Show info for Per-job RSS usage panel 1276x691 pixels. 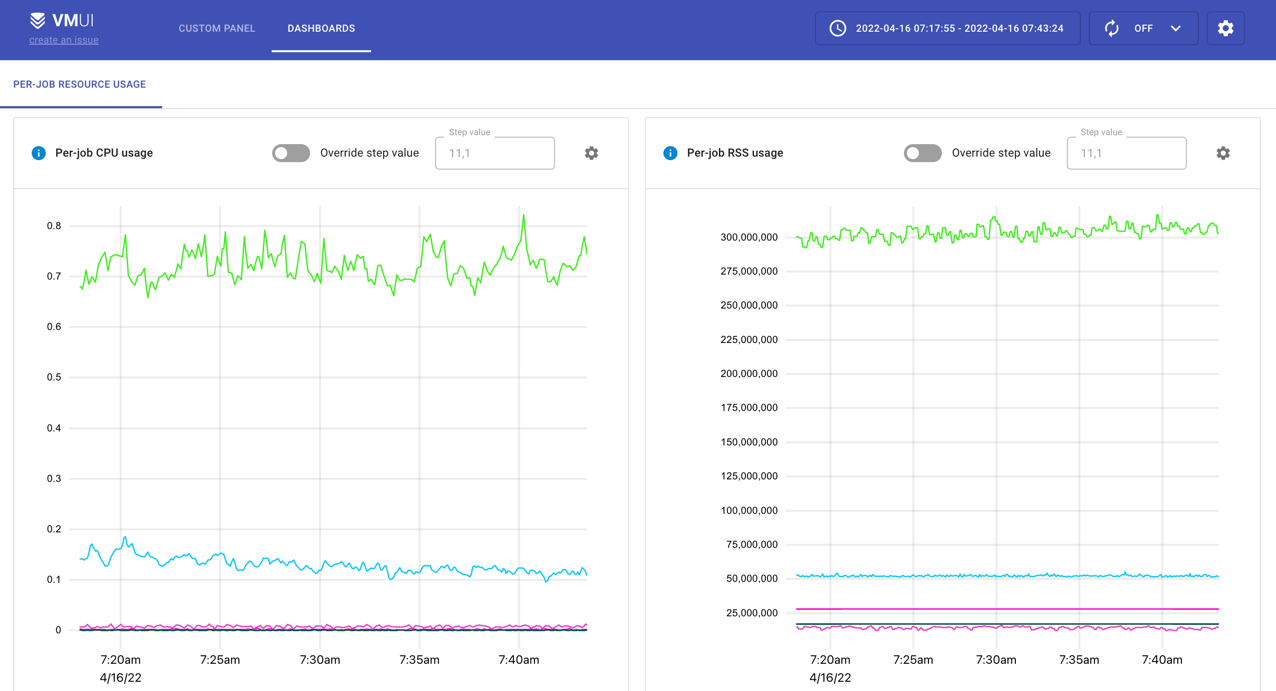click(x=670, y=153)
